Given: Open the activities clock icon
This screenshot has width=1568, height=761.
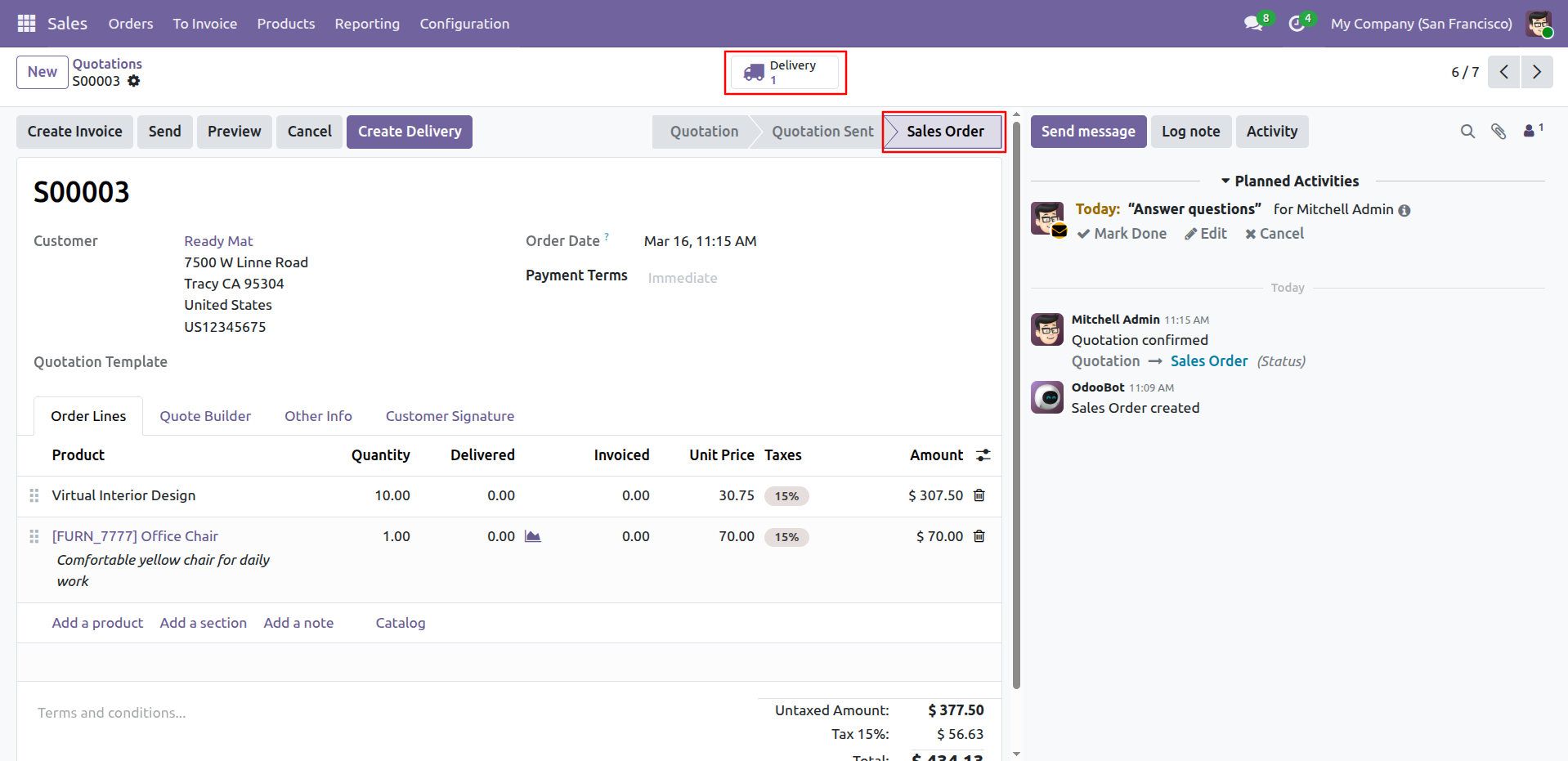Looking at the screenshot, I should [1297, 24].
